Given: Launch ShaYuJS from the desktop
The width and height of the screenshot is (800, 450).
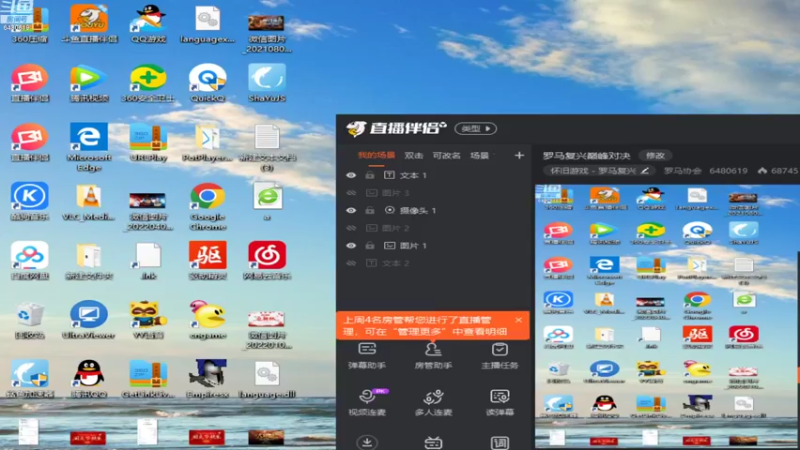Looking at the screenshot, I should [267, 83].
